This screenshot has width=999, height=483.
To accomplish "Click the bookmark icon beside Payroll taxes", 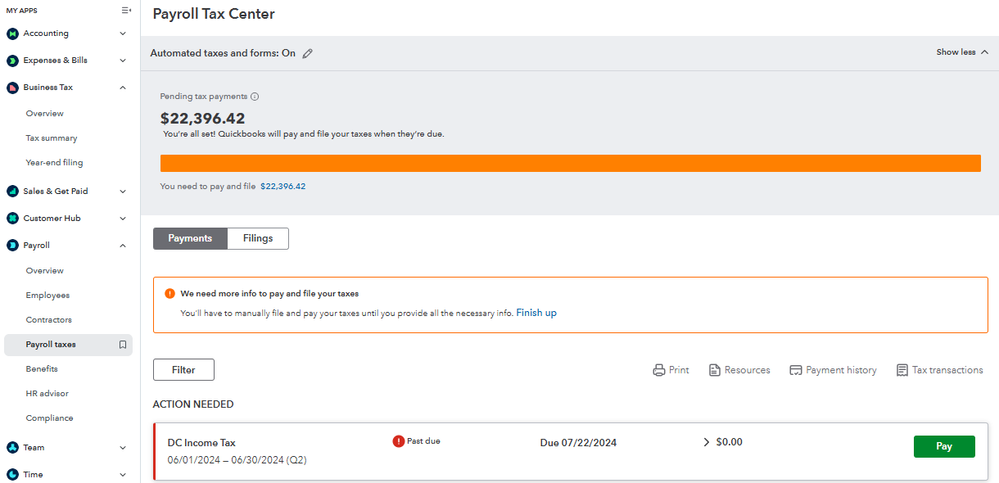I will 122,345.
